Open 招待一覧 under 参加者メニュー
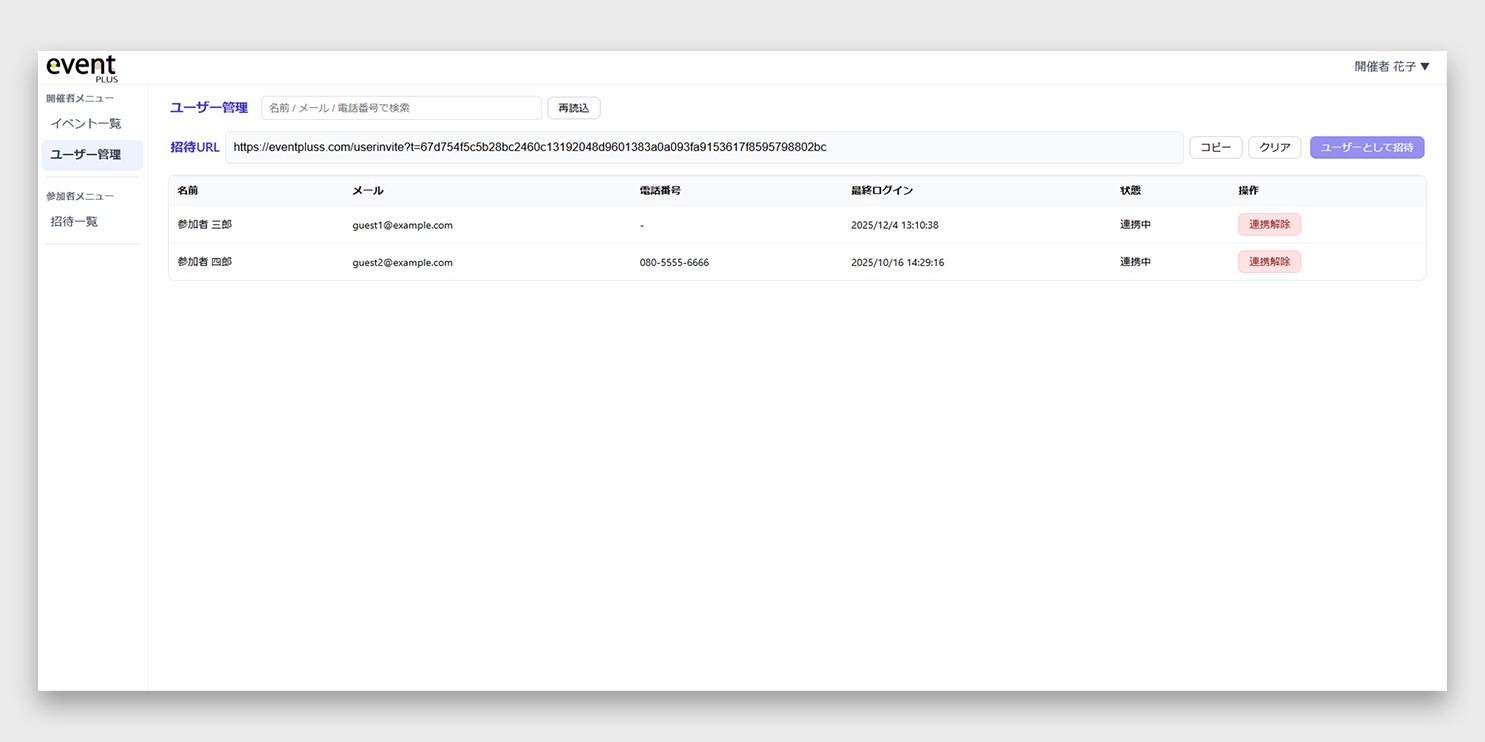 point(75,222)
